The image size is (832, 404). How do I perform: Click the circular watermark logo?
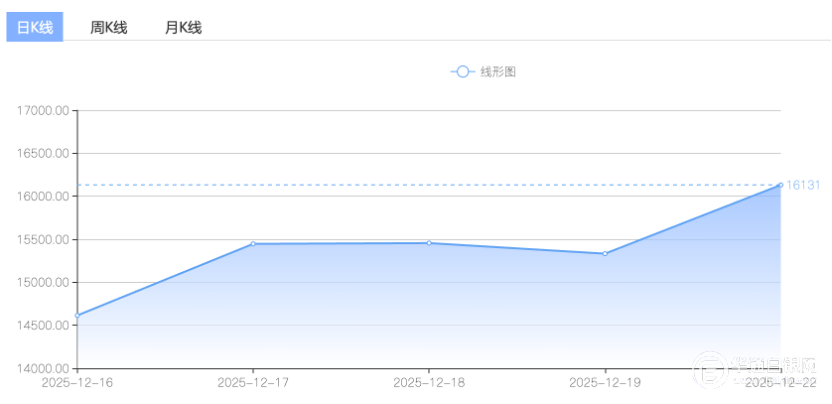click(x=711, y=370)
